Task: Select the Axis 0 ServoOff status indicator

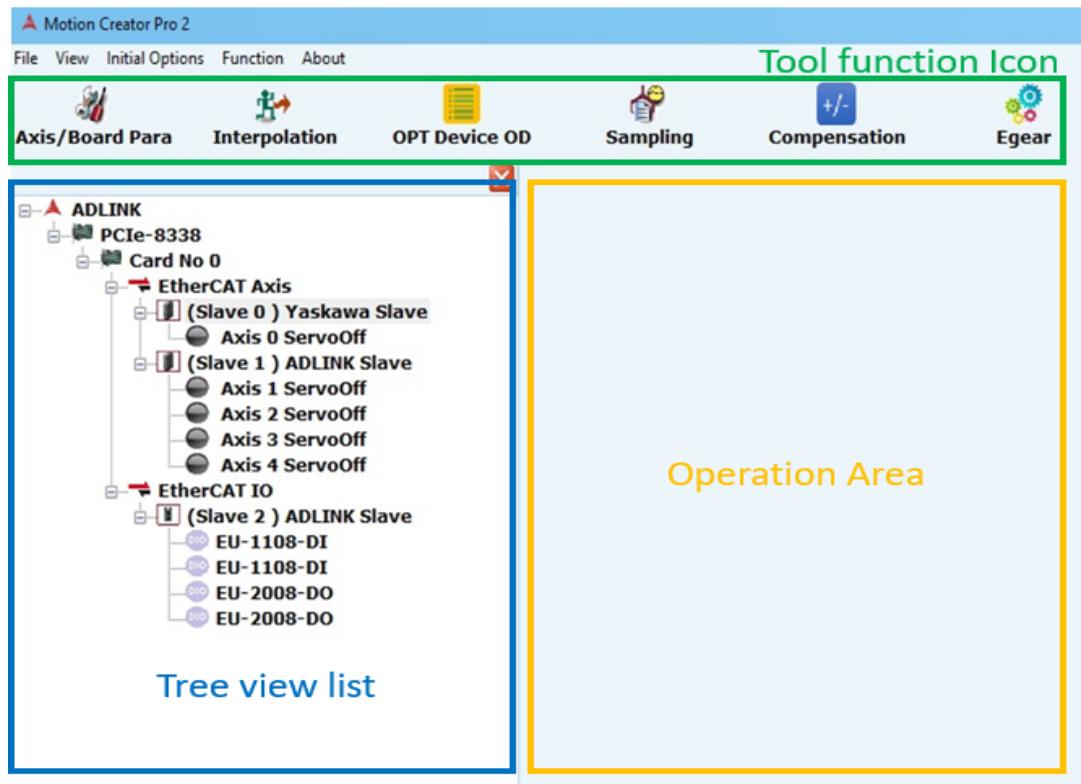Action: click(197, 336)
